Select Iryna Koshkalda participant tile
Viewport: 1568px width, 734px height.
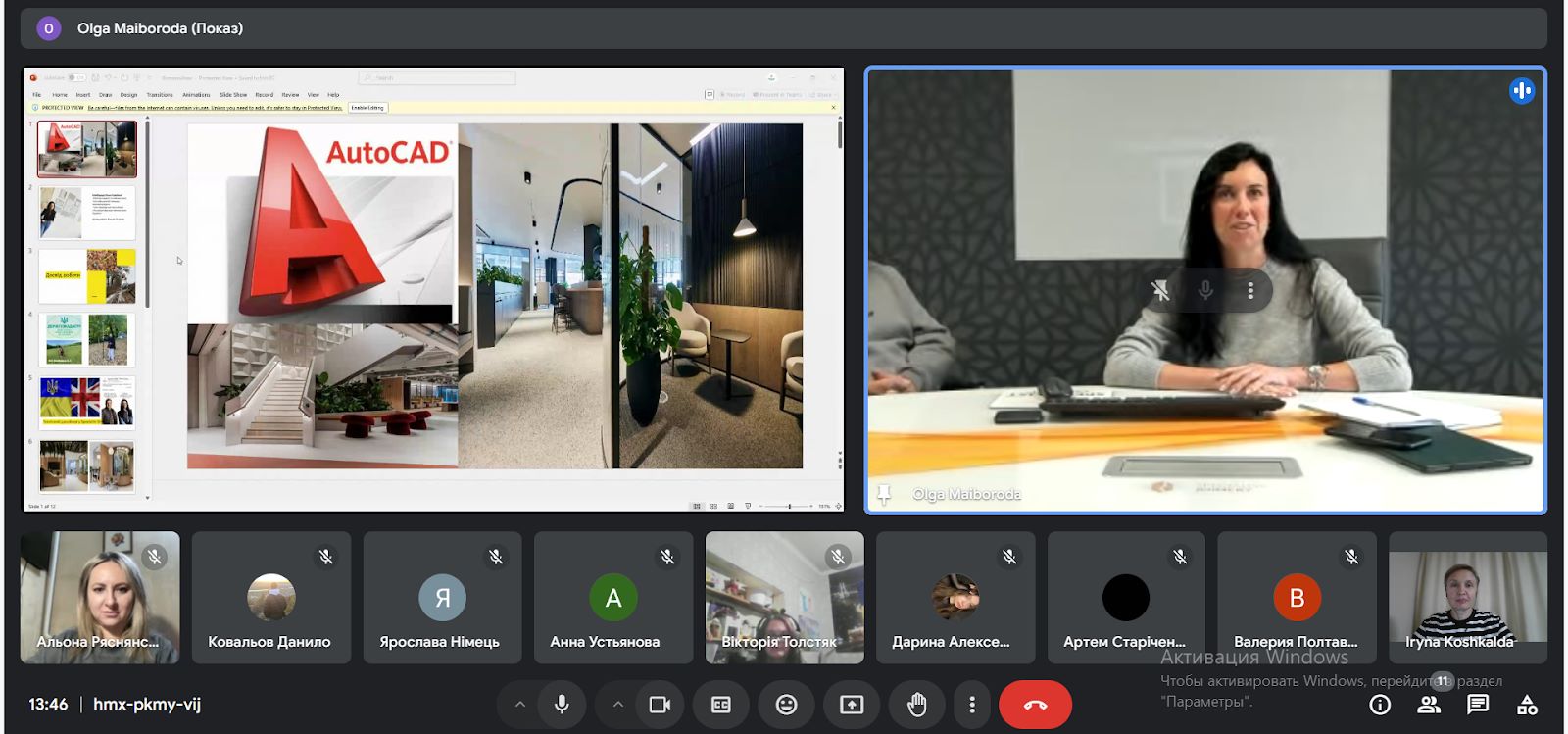coord(1468,598)
